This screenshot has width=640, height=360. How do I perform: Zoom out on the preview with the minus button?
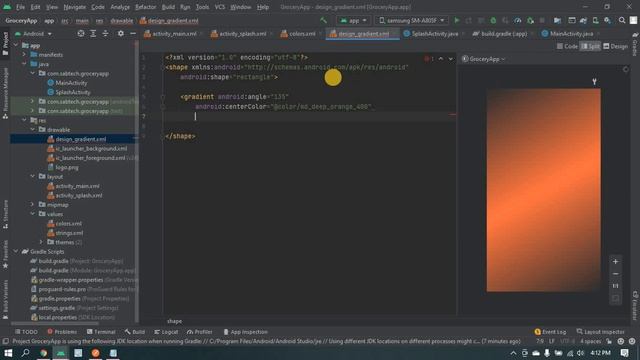click(616, 274)
